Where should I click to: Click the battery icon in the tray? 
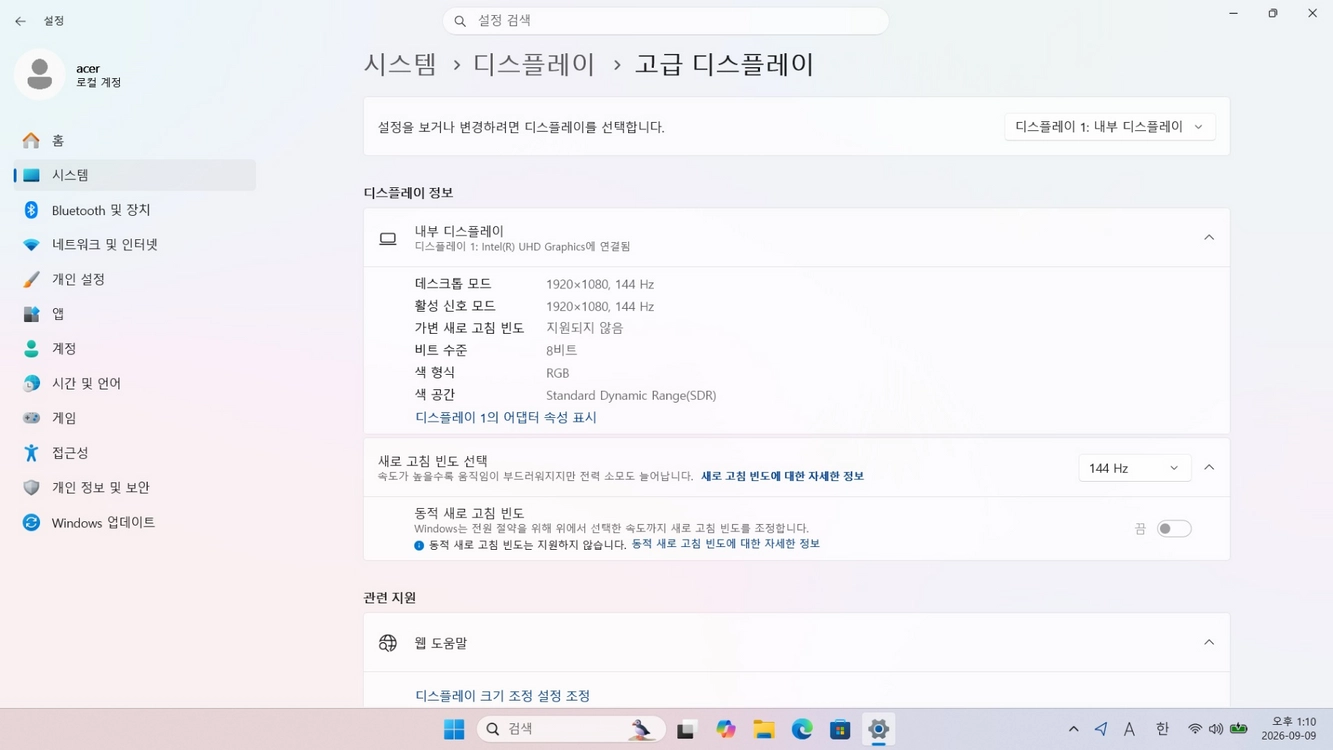(x=1239, y=729)
